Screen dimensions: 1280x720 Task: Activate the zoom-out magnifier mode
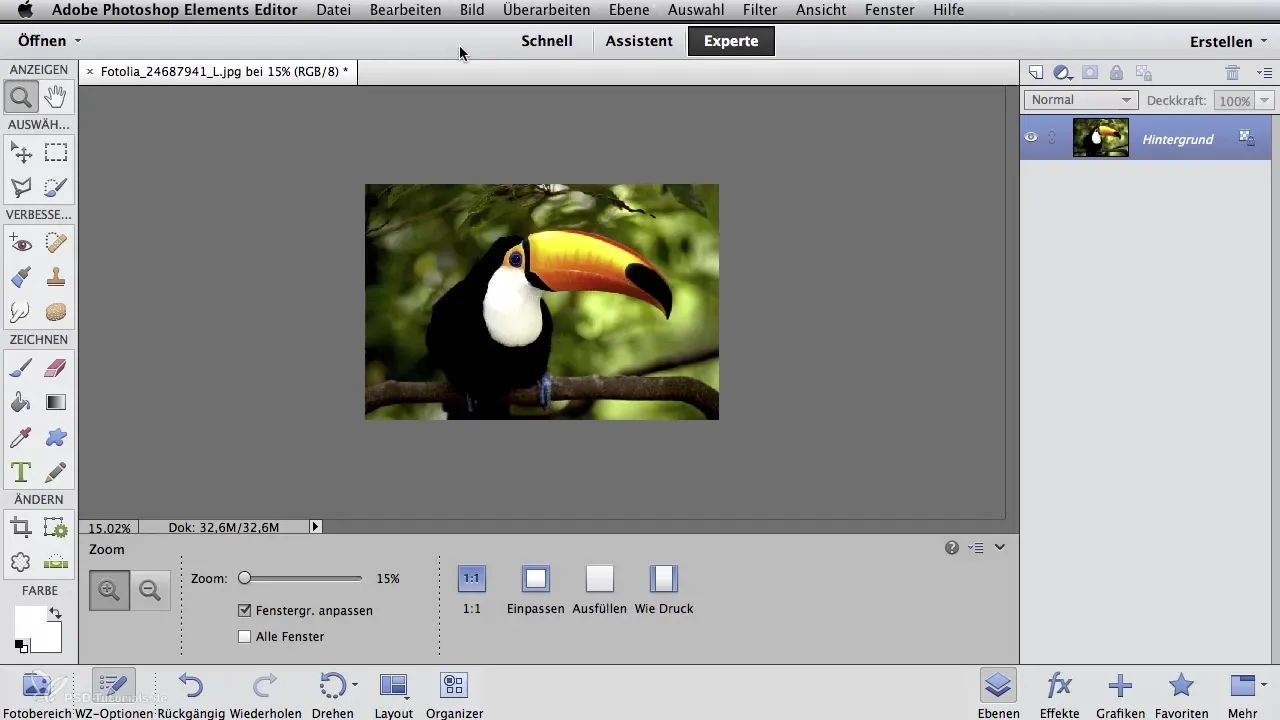tap(150, 590)
